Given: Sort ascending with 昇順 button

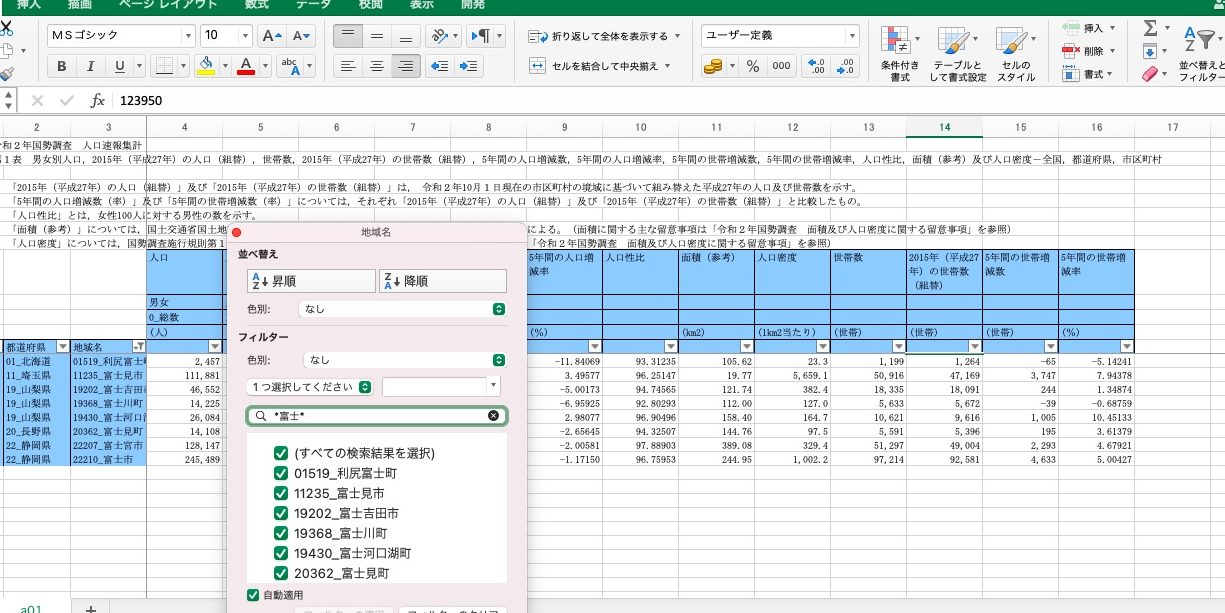Looking at the screenshot, I should click(x=310, y=281).
